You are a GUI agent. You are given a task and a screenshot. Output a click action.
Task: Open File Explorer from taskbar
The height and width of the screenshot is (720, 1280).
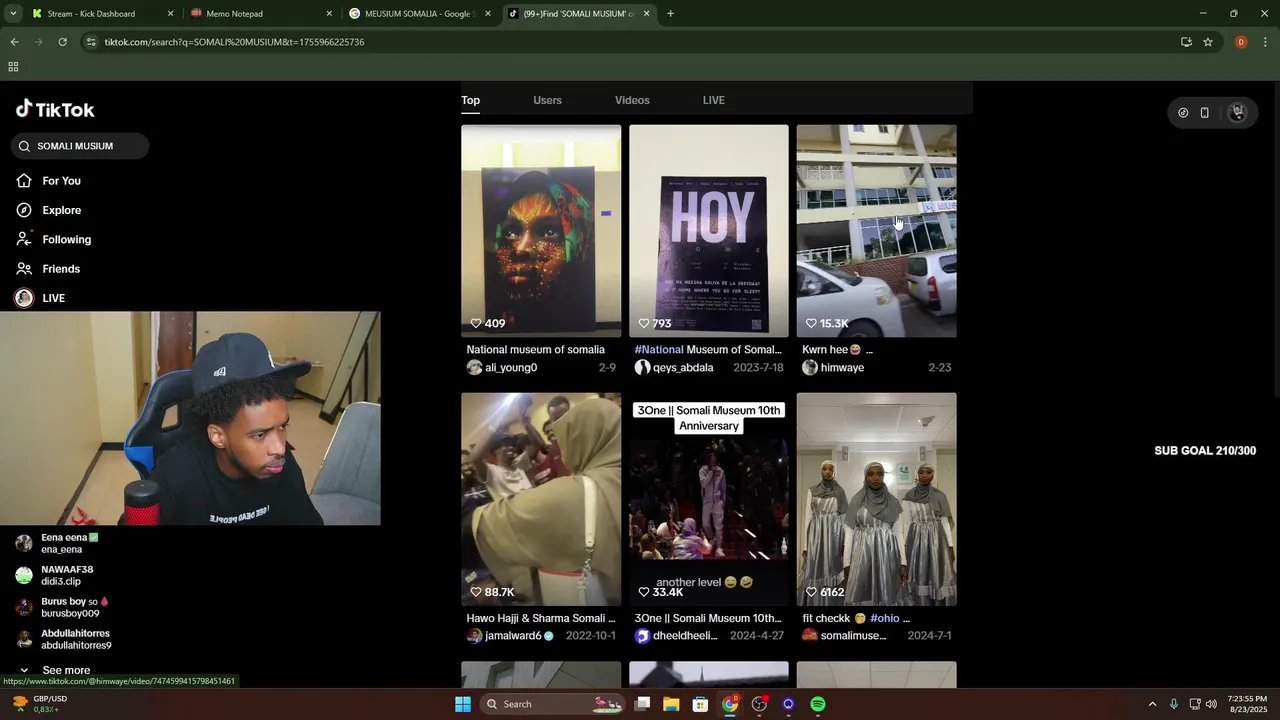click(671, 704)
